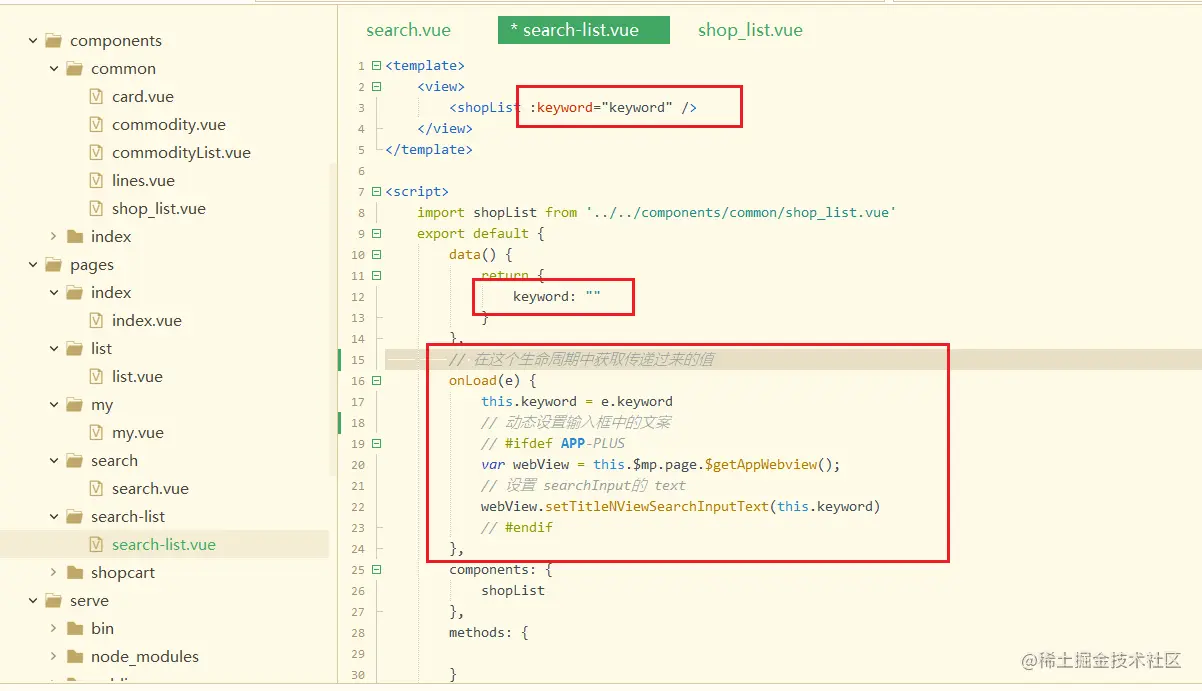
Task: Fold the return block on line 11
Action: pos(377,276)
